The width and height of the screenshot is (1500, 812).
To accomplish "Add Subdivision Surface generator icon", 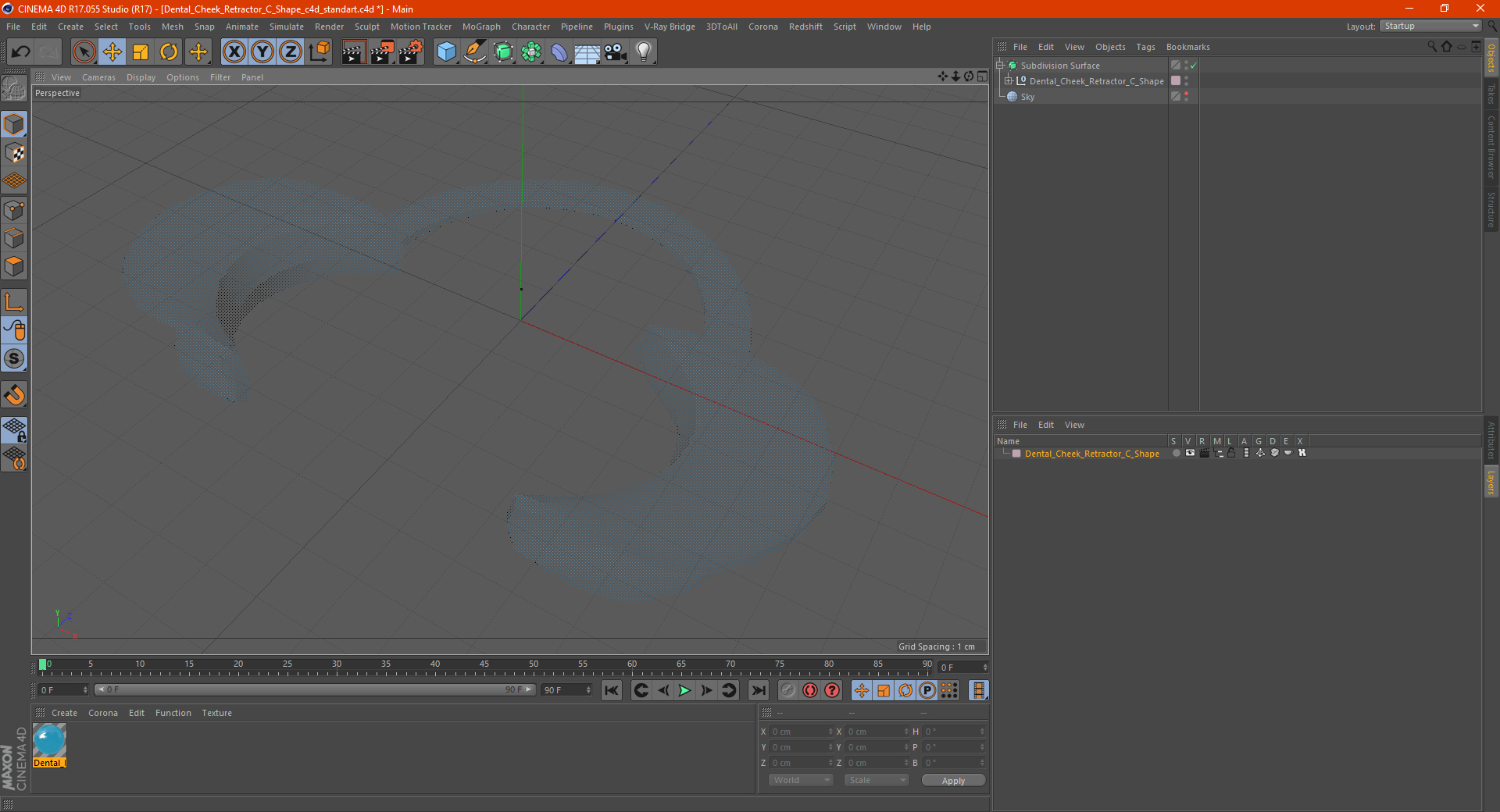I will coord(503,52).
